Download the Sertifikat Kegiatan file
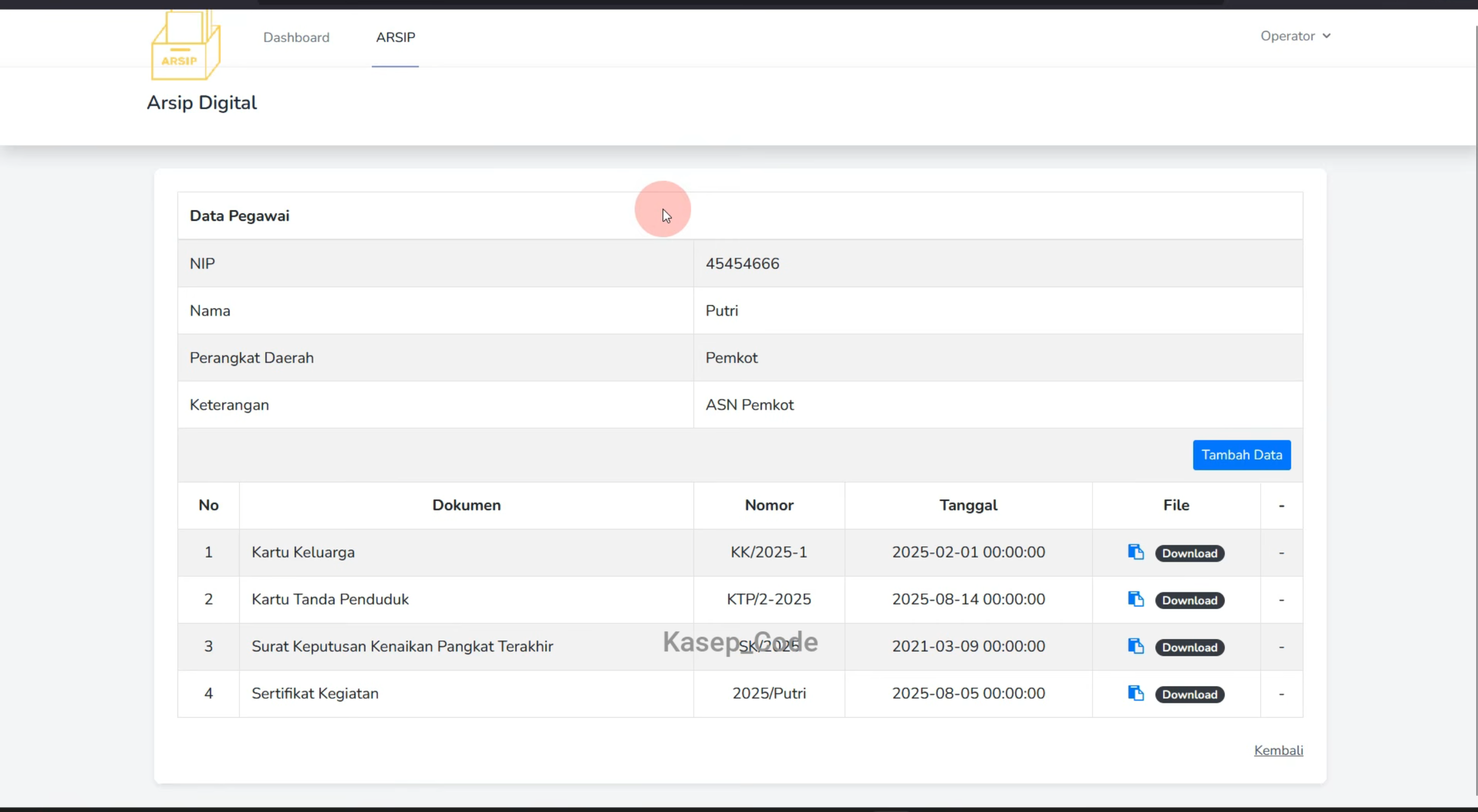Viewport: 1478px width, 812px height. [1190, 694]
